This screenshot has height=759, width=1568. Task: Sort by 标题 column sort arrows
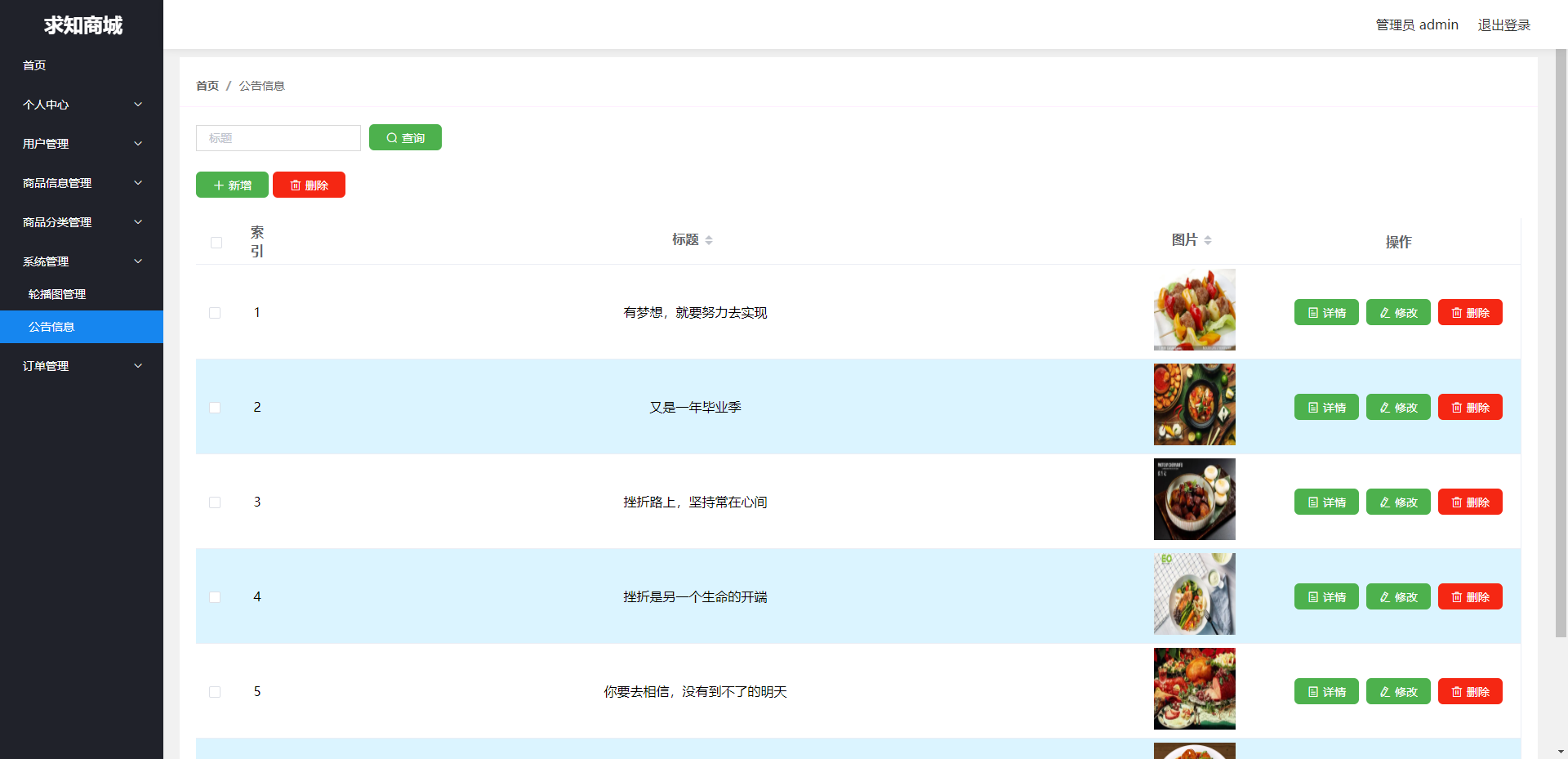pyautogui.click(x=709, y=240)
